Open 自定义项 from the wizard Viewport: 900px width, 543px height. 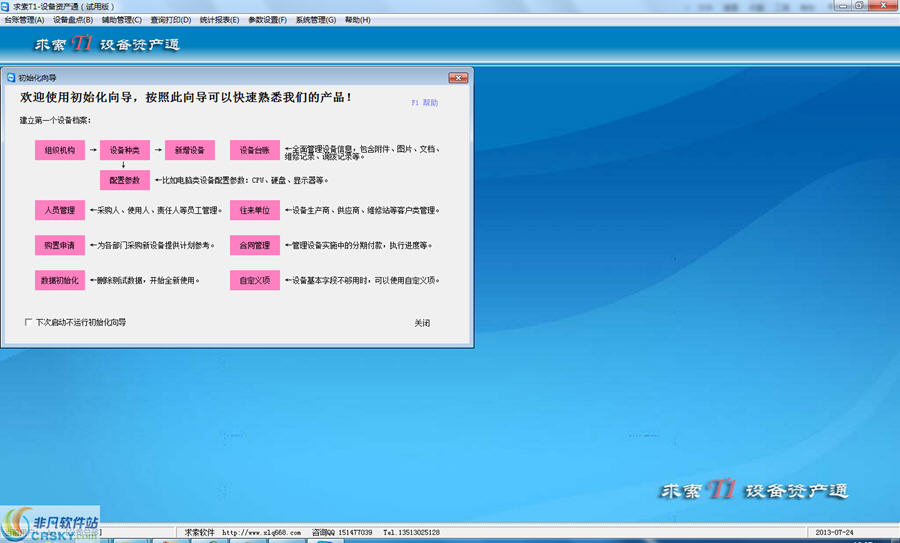[x=255, y=280]
